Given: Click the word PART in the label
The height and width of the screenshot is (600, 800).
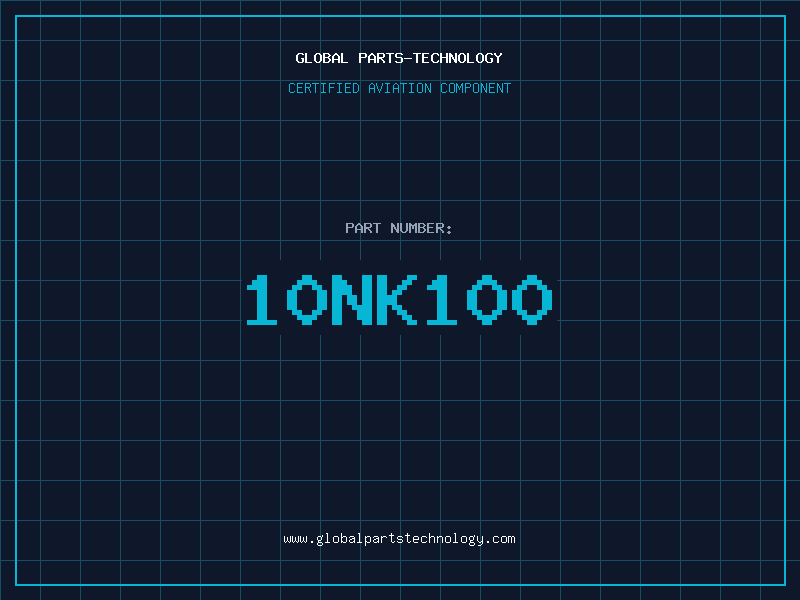Looking at the screenshot, I should tap(363, 228).
